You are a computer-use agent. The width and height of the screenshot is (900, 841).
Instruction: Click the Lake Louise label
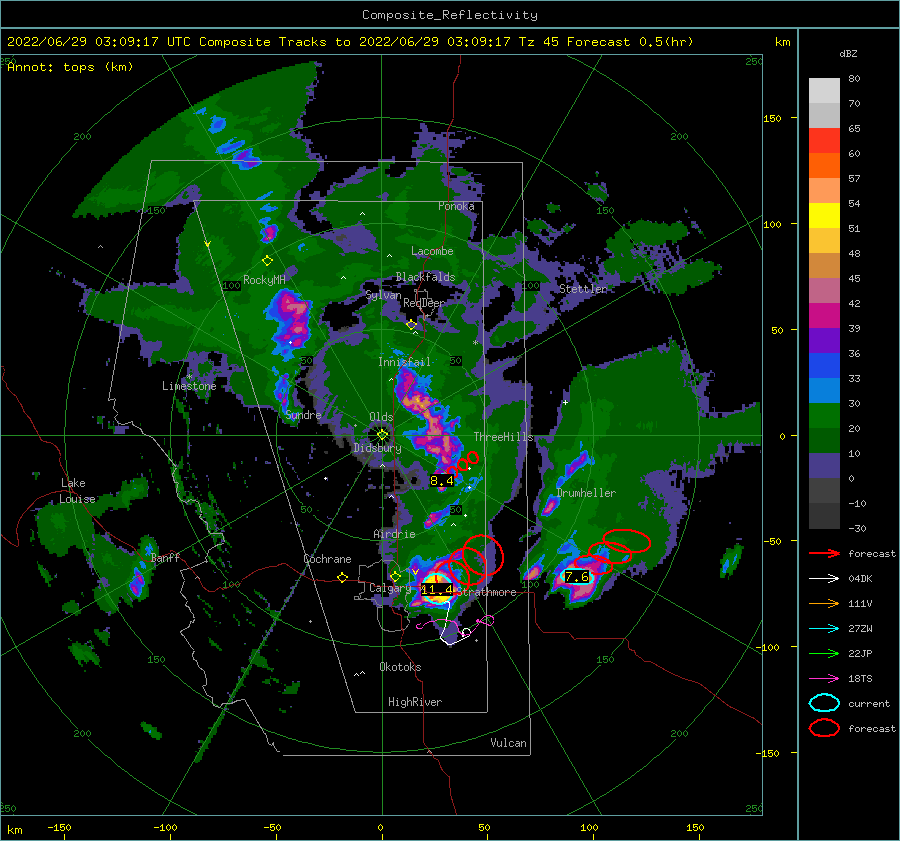point(77,491)
